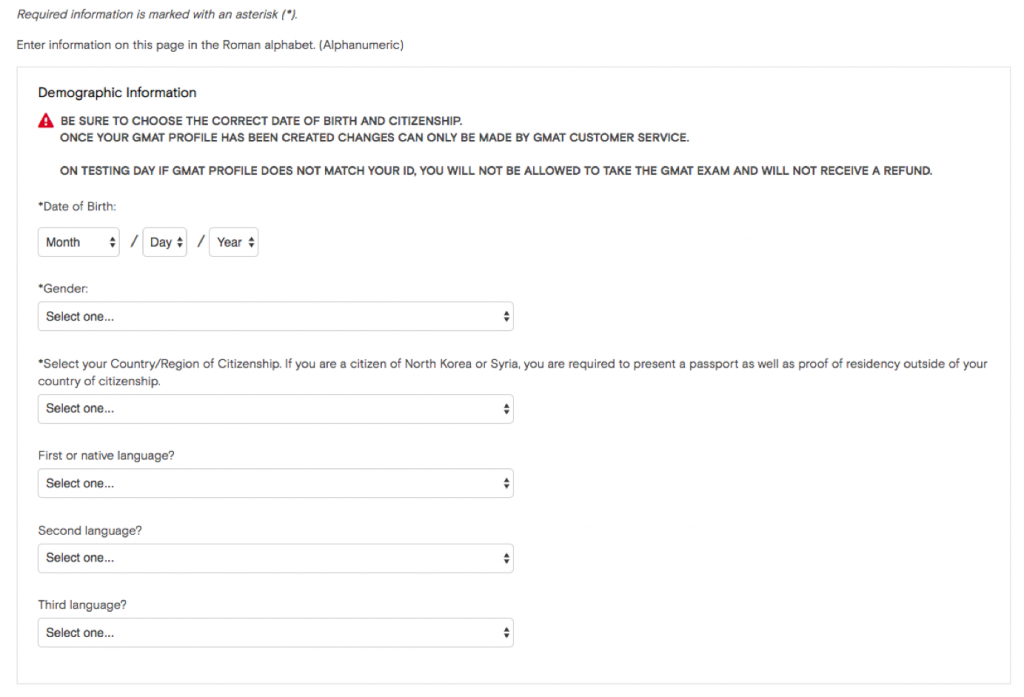
Task: Click the Day dropdown stepper arrows
Action: [178, 242]
